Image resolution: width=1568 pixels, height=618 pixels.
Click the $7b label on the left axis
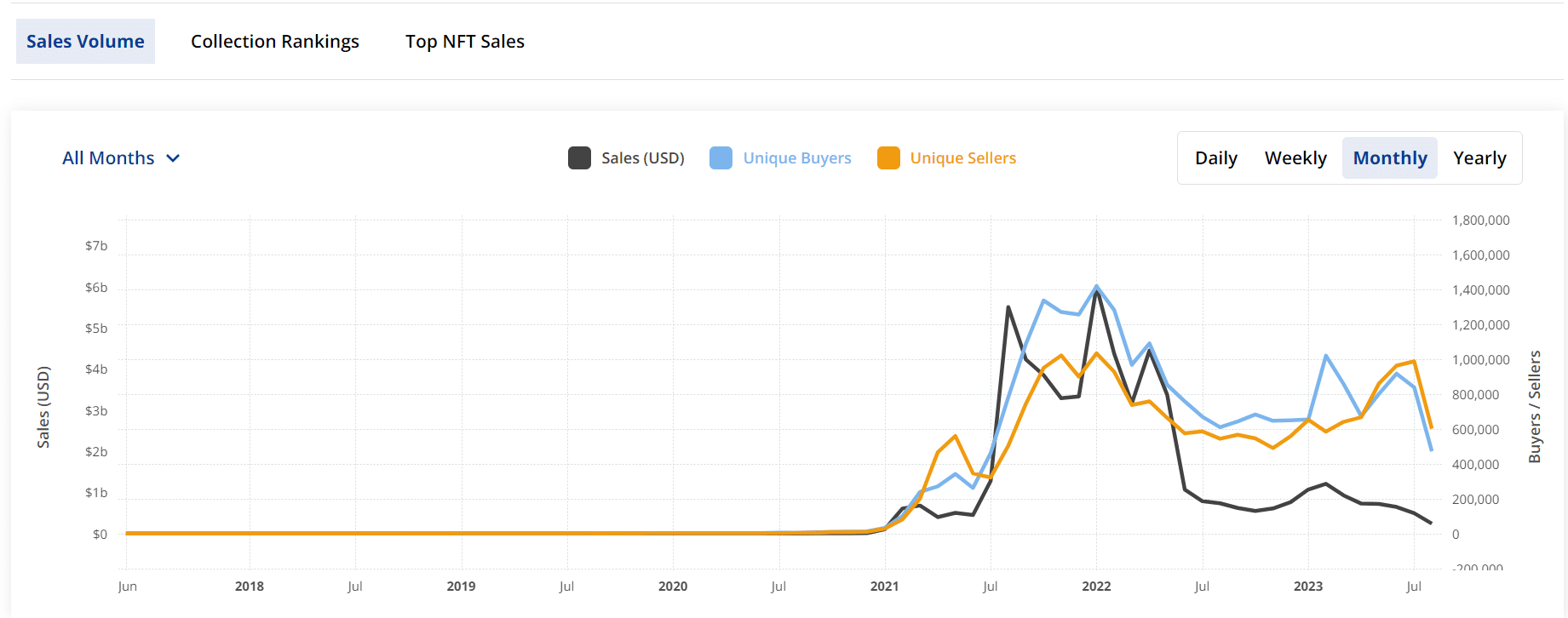(x=96, y=246)
